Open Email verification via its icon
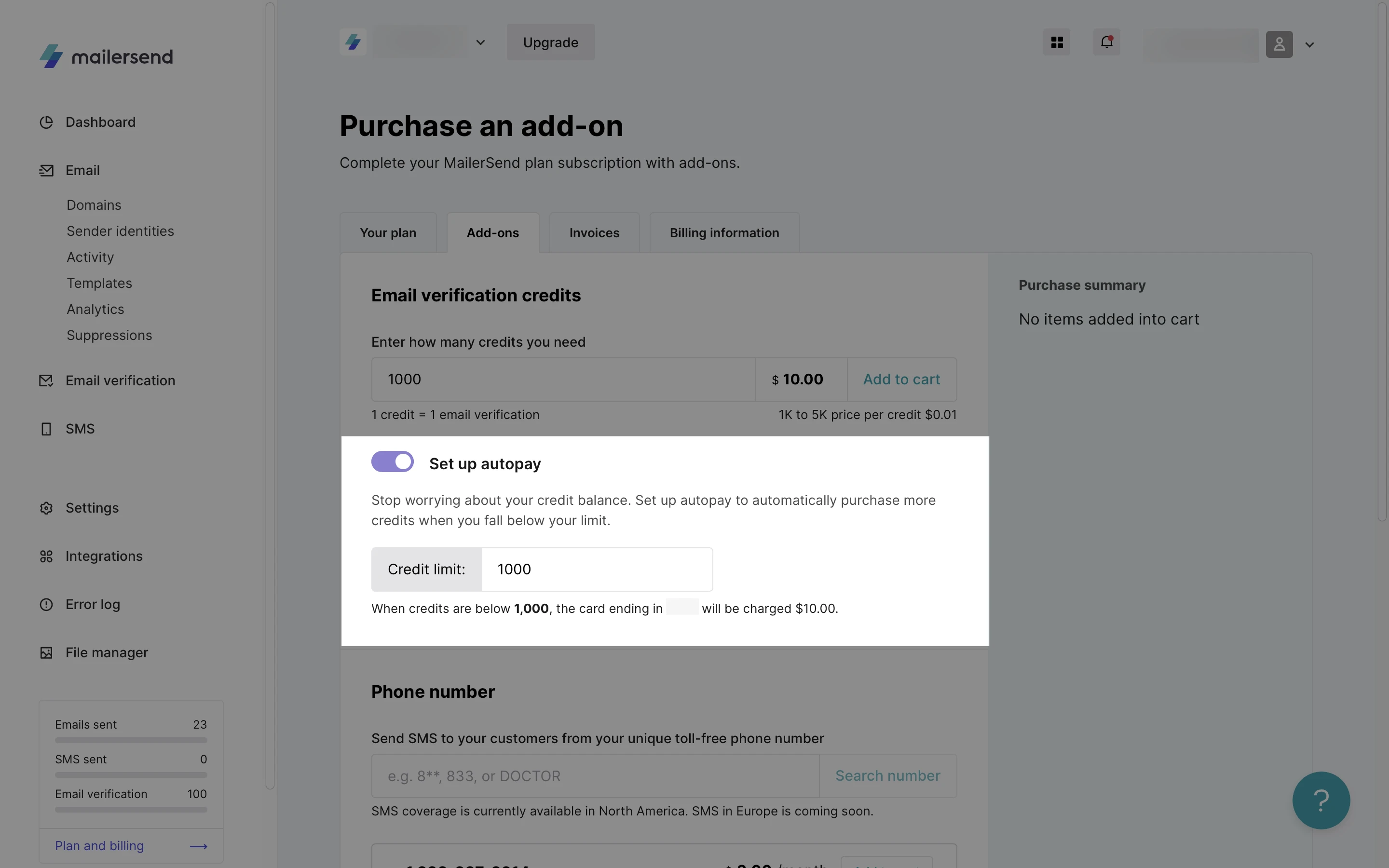Image resolution: width=1389 pixels, height=868 pixels. [46, 380]
